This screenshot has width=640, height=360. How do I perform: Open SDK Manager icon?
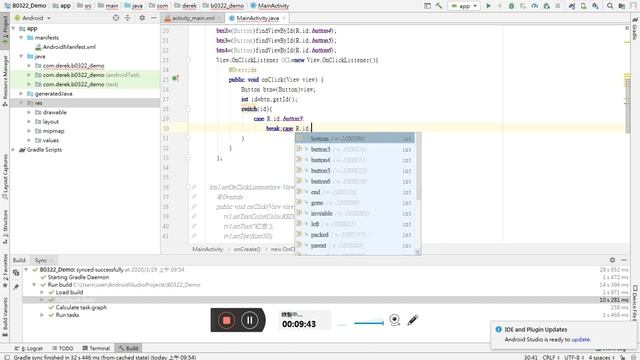point(596,6)
